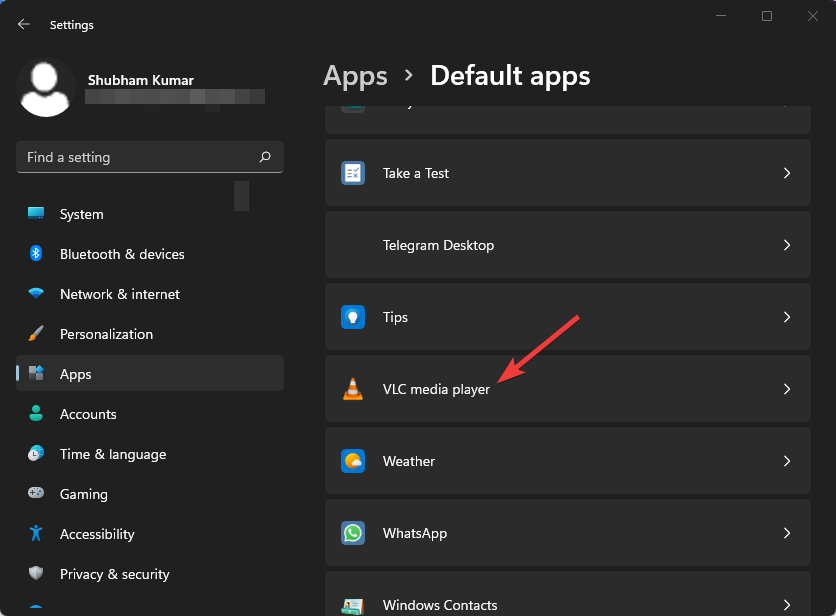Open Privacy & security label
The width and height of the screenshot is (836, 616).
tap(115, 574)
